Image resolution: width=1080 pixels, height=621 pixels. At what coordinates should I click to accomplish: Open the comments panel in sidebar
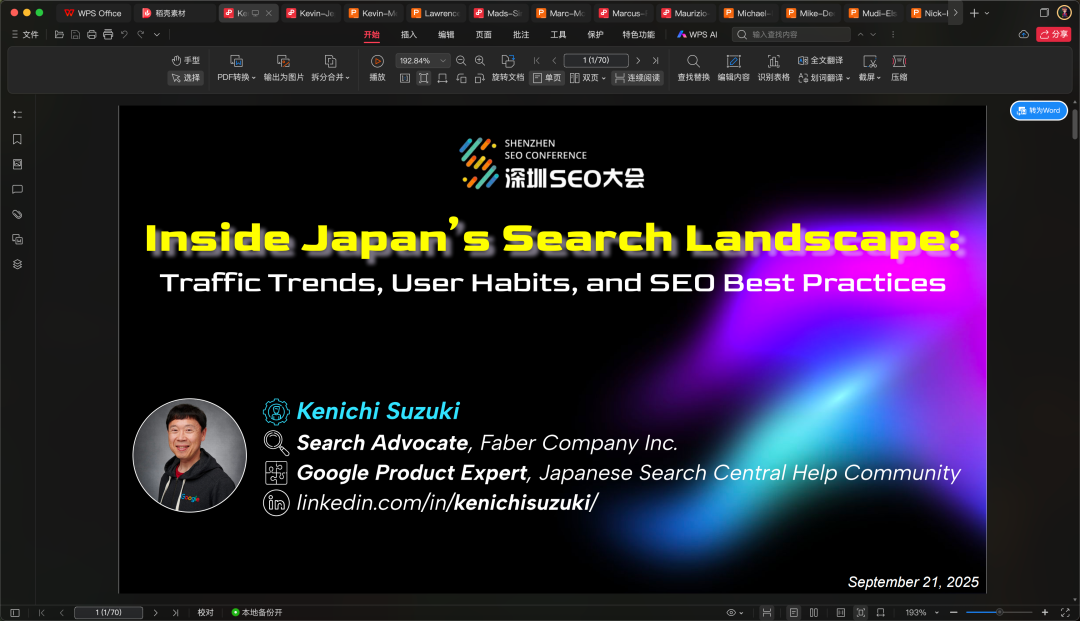(17, 189)
